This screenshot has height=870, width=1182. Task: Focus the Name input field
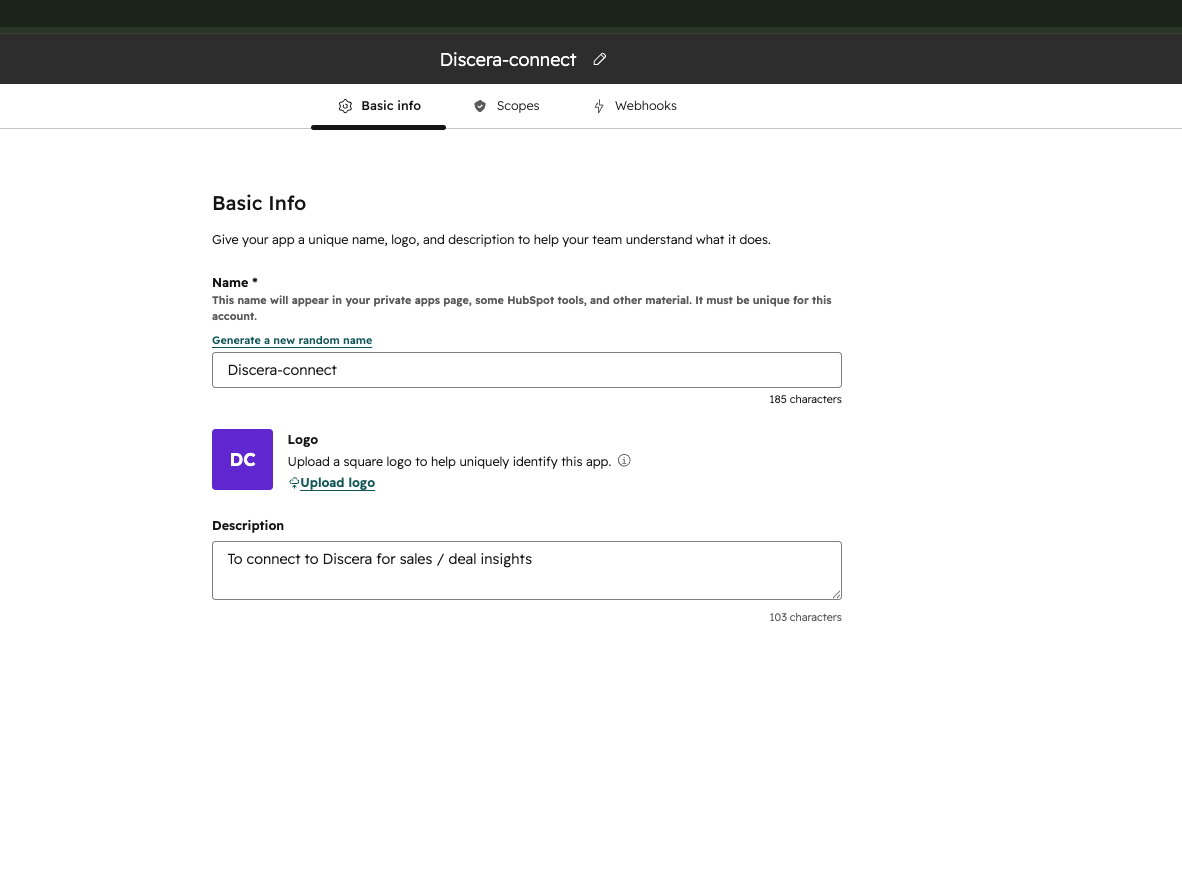click(527, 370)
